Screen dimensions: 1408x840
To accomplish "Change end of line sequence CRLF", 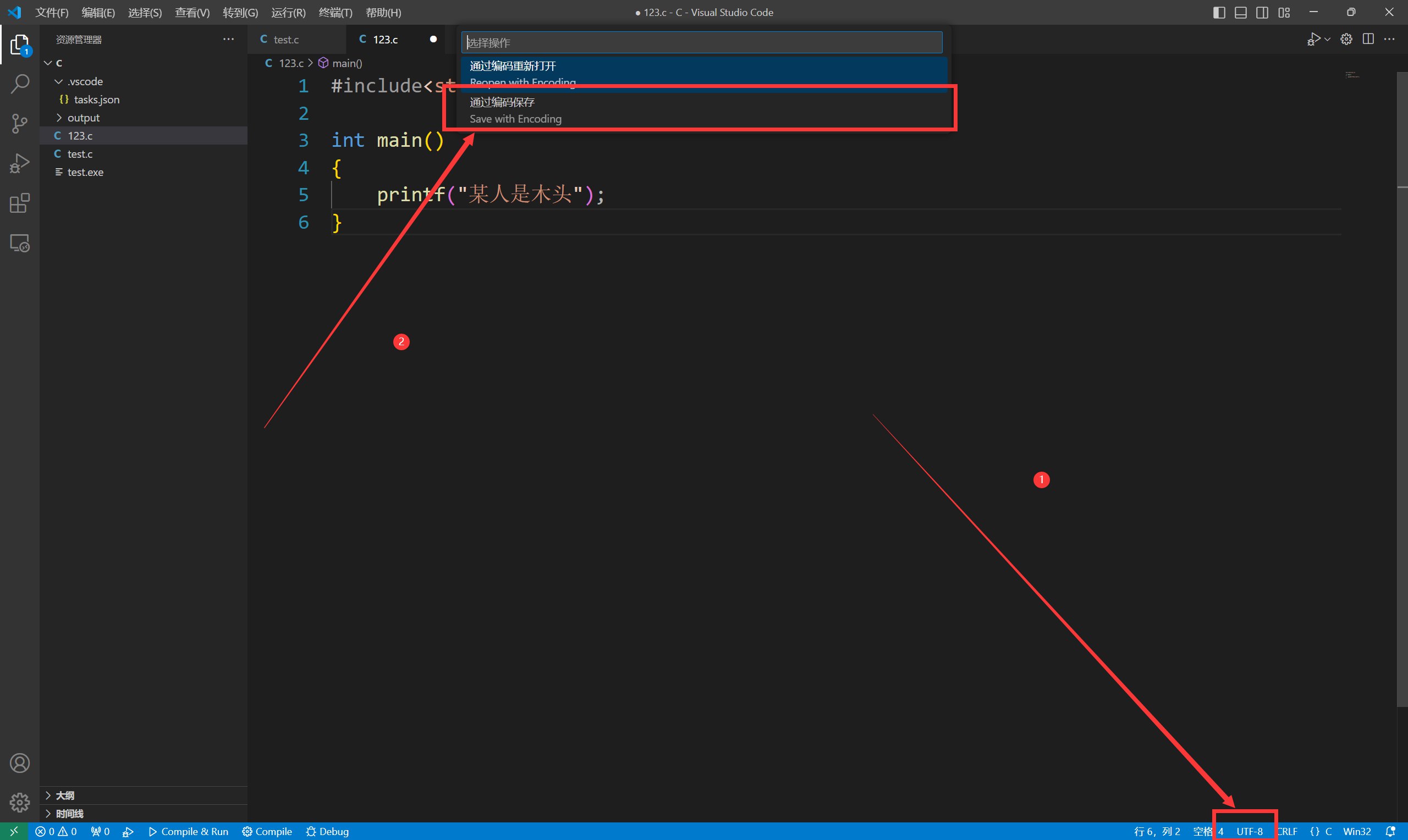I will 1288,831.
